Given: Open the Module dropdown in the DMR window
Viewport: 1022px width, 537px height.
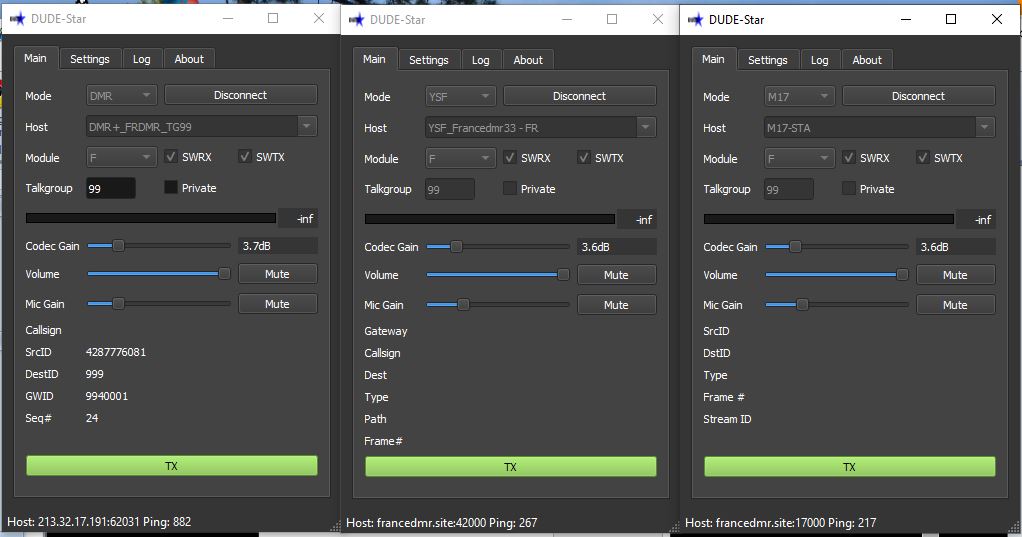Looking at the screenshot, I should (x=121, y=158).
